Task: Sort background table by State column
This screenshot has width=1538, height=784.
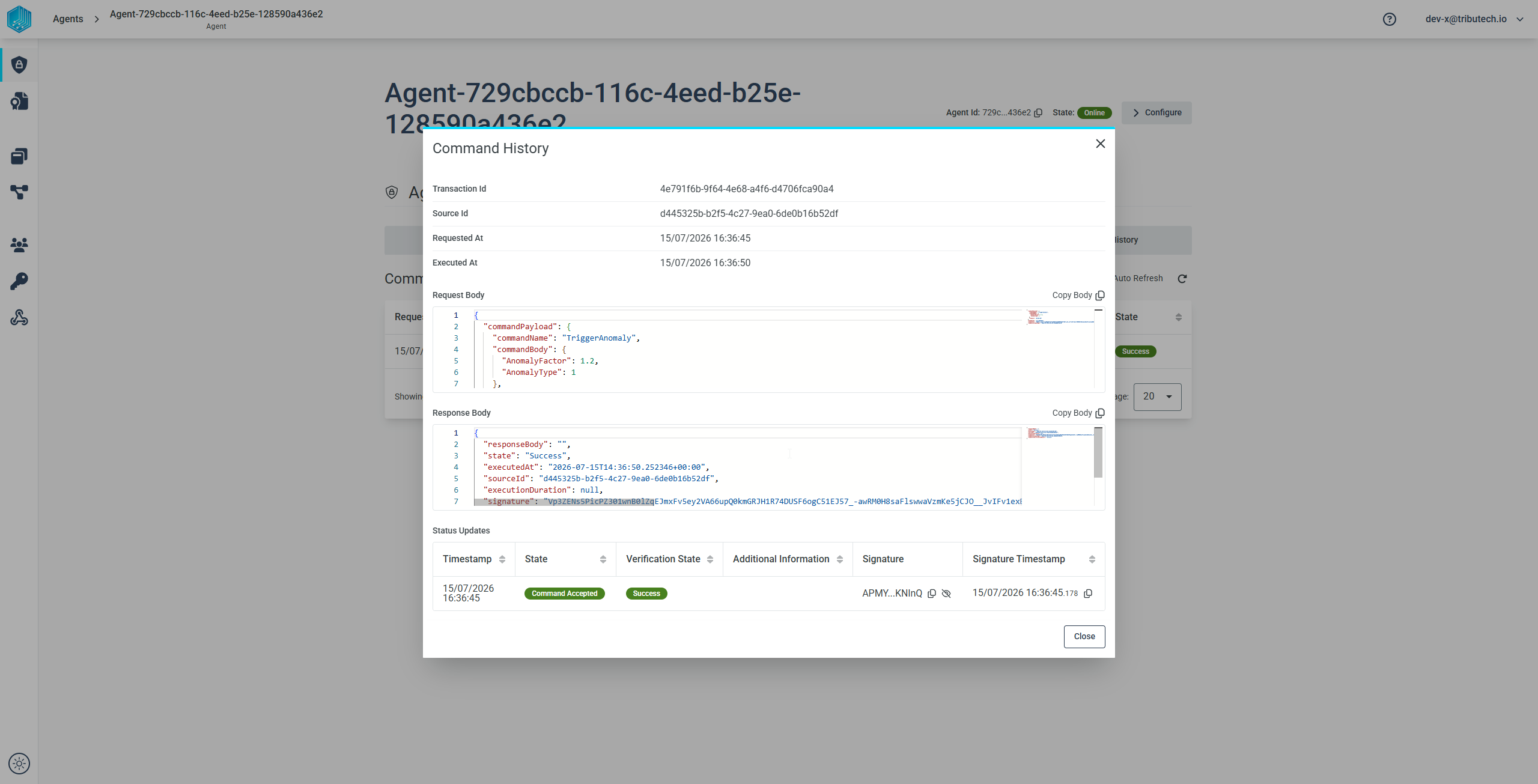Action: pos(1178,317)
